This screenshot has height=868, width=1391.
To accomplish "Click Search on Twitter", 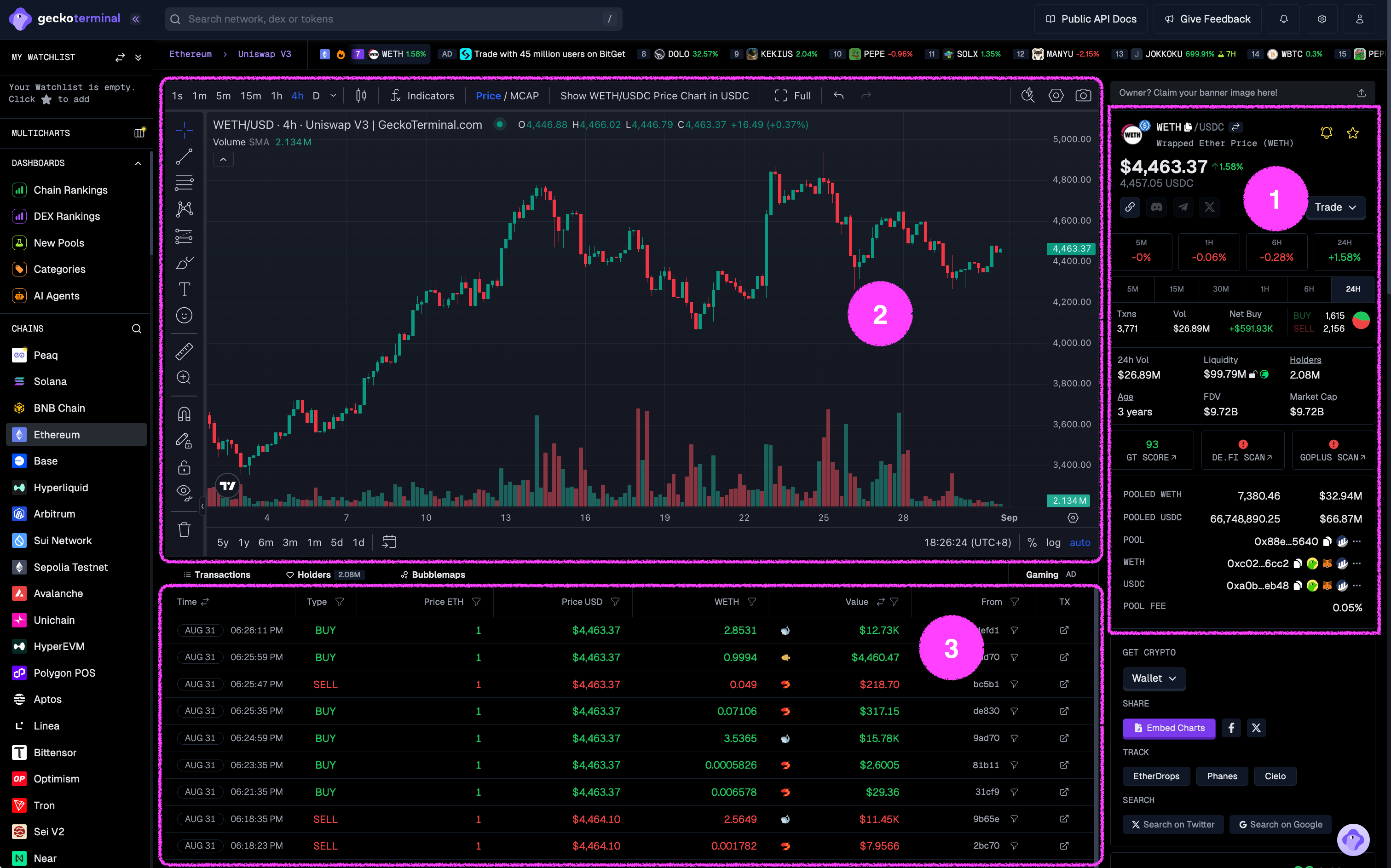I will coord(1173,824).
